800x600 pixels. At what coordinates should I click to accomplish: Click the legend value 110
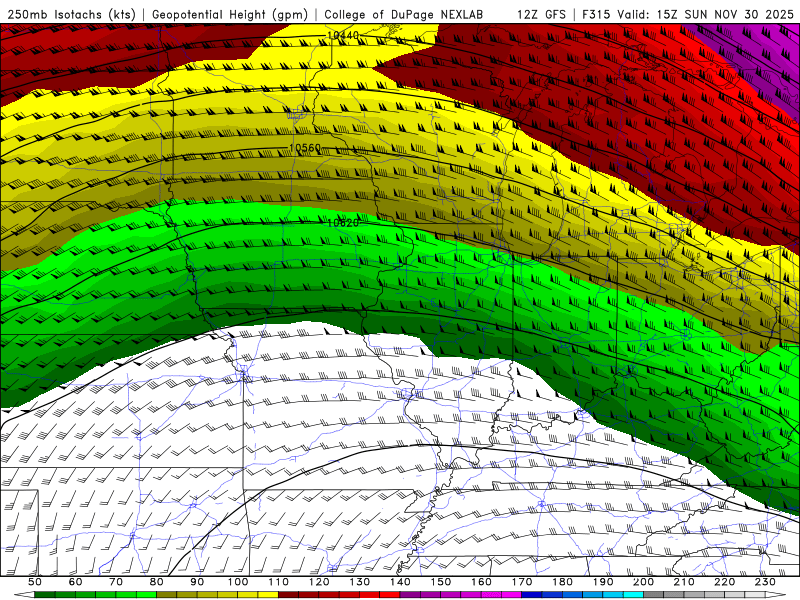tap(278, 582)
